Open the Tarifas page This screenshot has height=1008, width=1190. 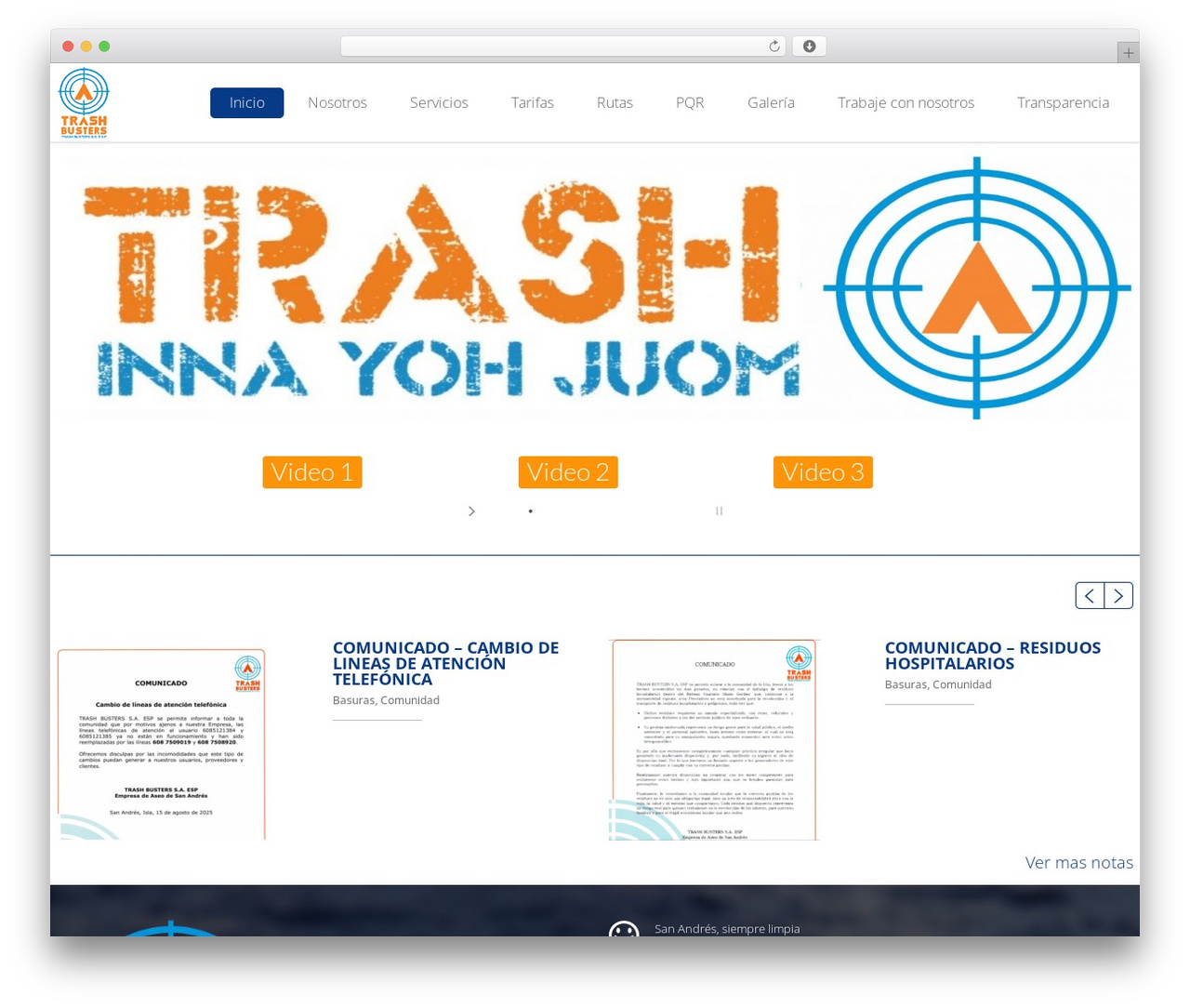click(533, 102)
